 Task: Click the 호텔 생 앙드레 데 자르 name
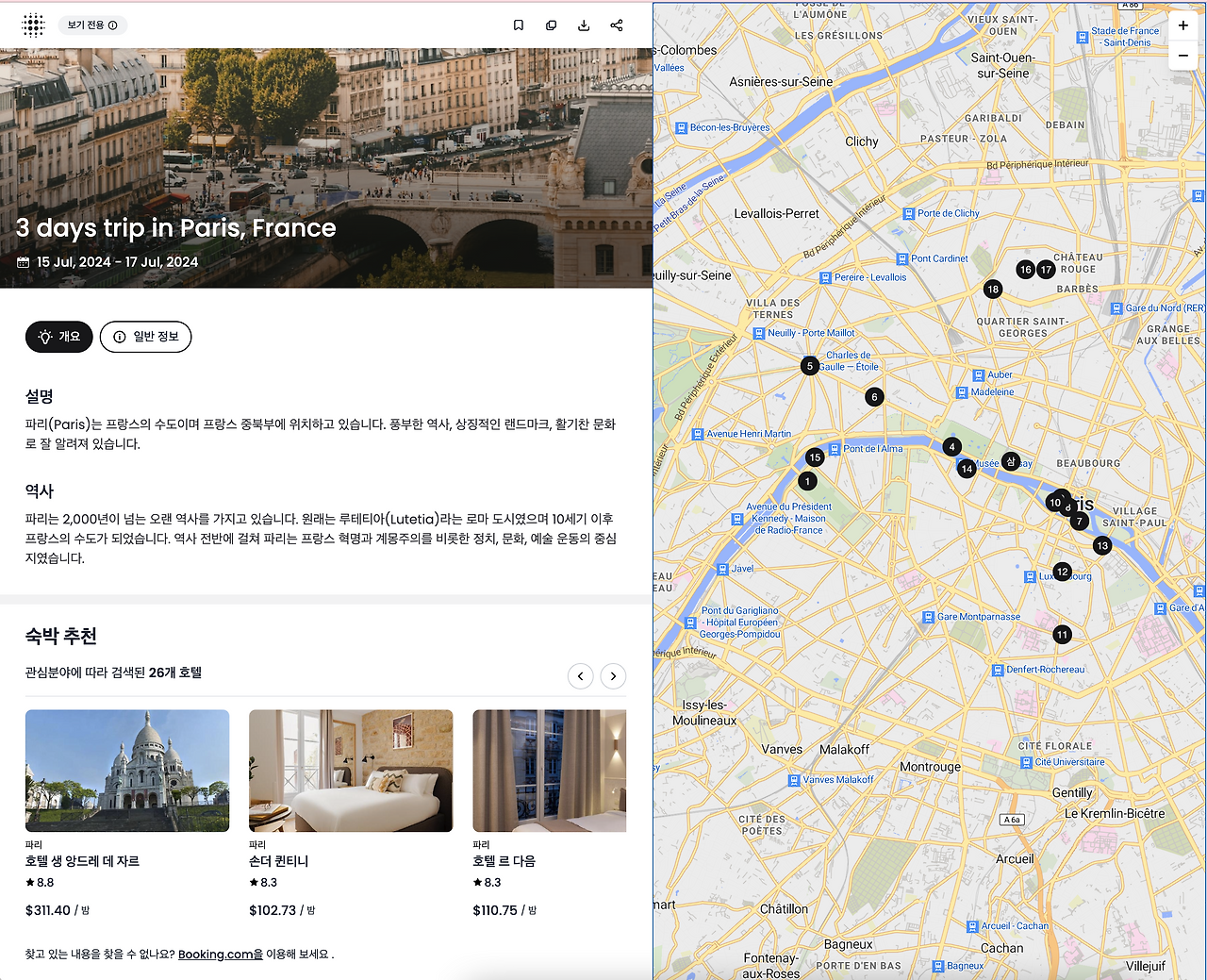82,861
